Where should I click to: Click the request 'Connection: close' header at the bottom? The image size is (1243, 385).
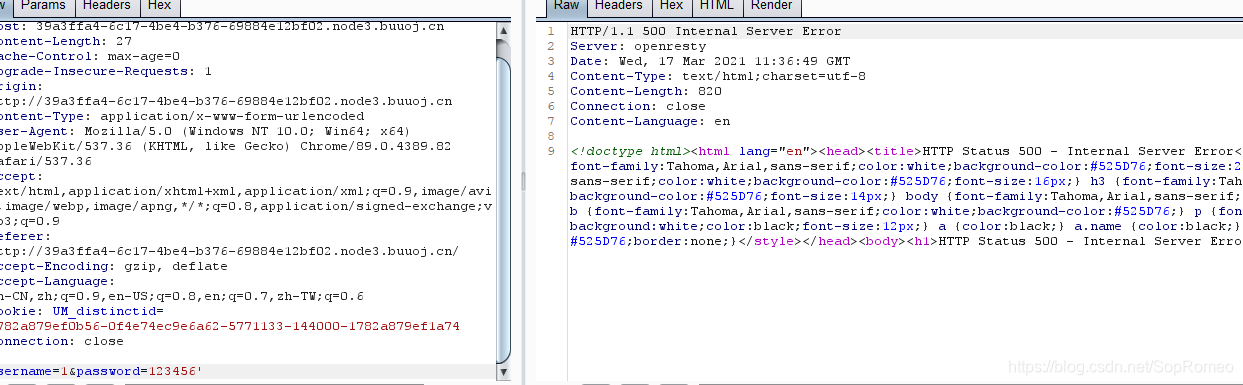[62, 341]
